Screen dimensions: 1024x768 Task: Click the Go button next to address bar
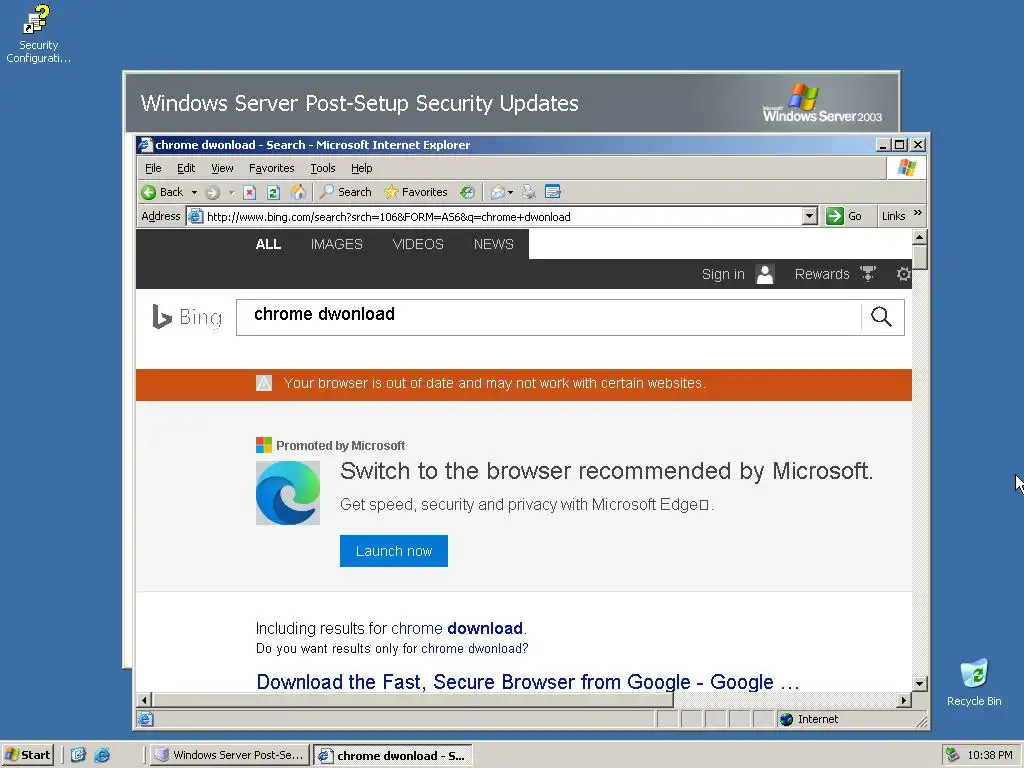click(844, 216)
